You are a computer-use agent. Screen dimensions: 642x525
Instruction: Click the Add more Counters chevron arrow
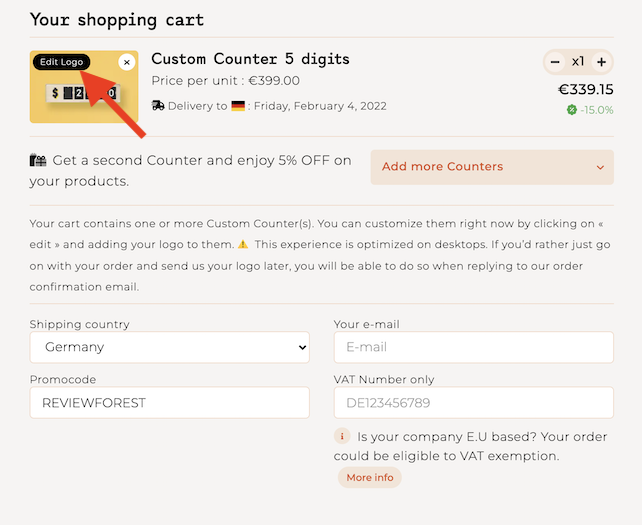(x=600, y=168)
